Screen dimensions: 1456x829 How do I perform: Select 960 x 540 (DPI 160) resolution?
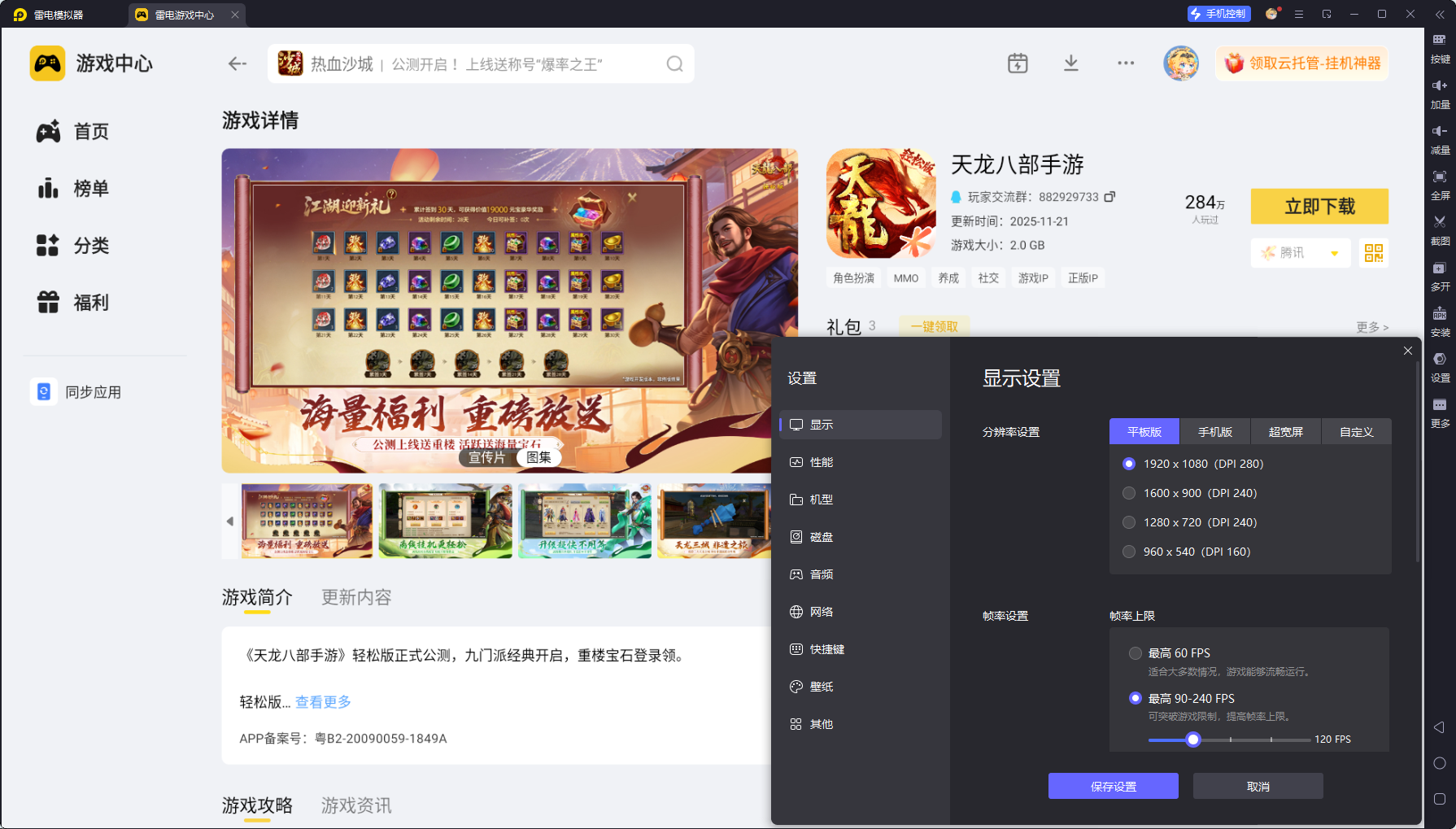[x=1129, y=551]
